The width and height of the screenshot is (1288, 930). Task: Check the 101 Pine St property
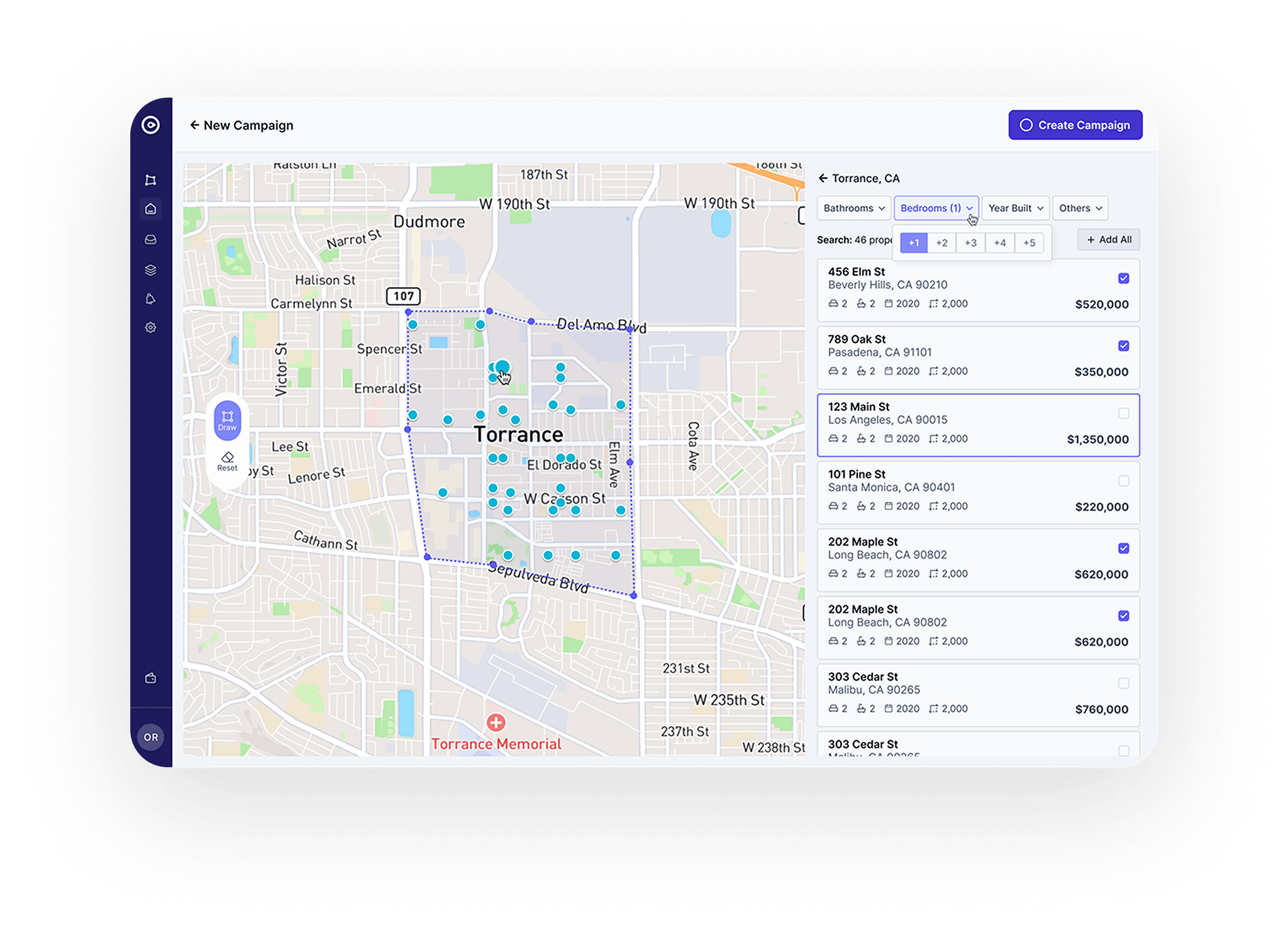(1124, 481)
